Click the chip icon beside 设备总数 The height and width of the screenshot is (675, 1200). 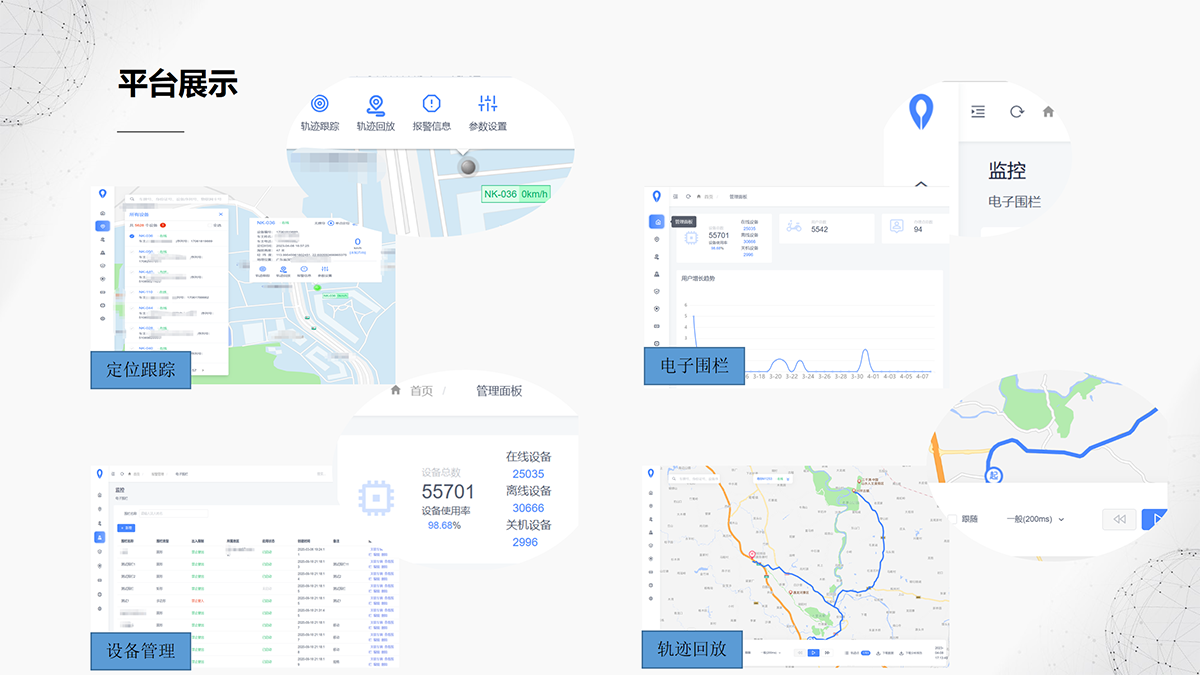[375, 496]
